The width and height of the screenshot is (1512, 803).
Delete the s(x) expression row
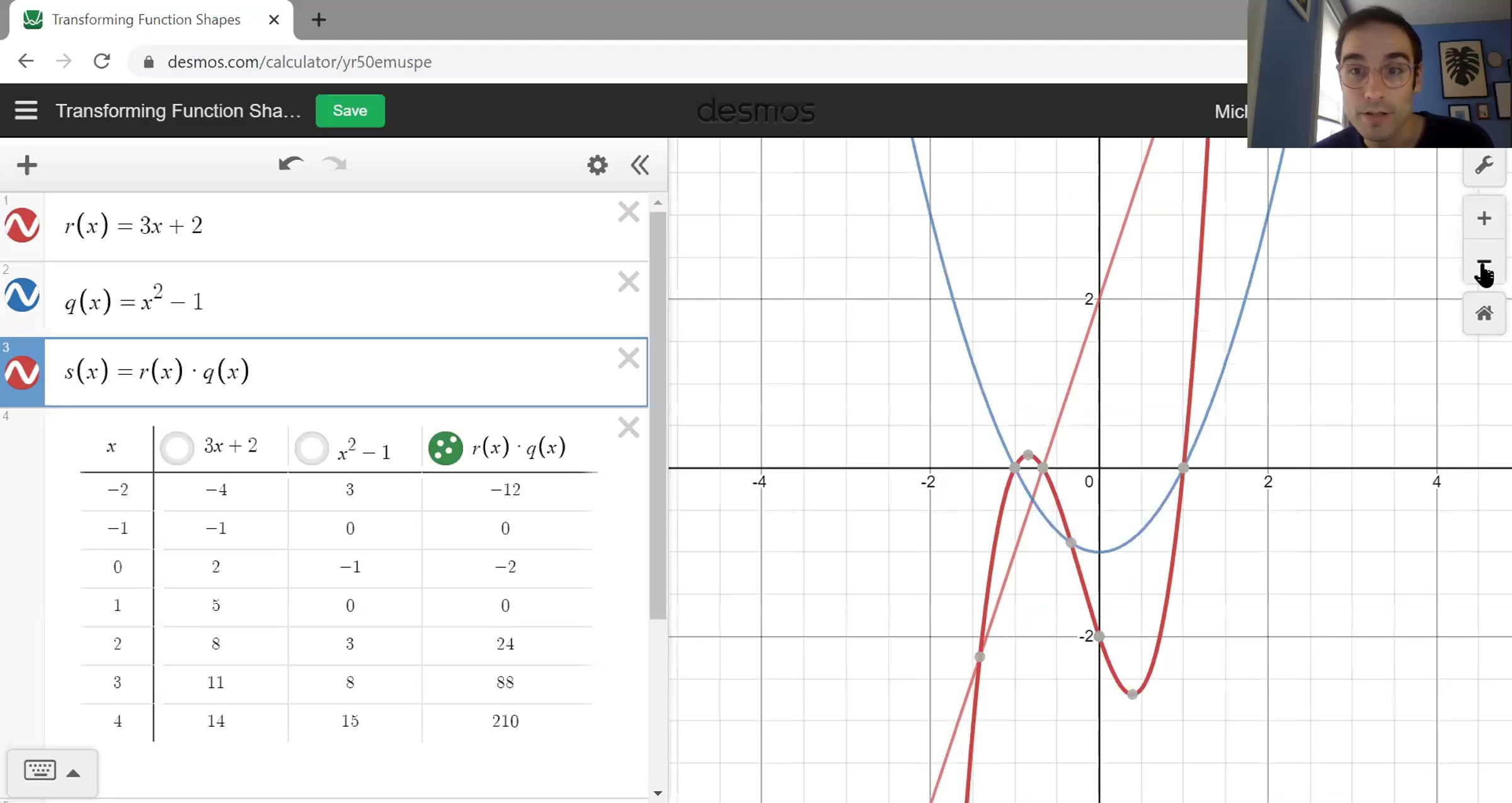coord(628,358)
